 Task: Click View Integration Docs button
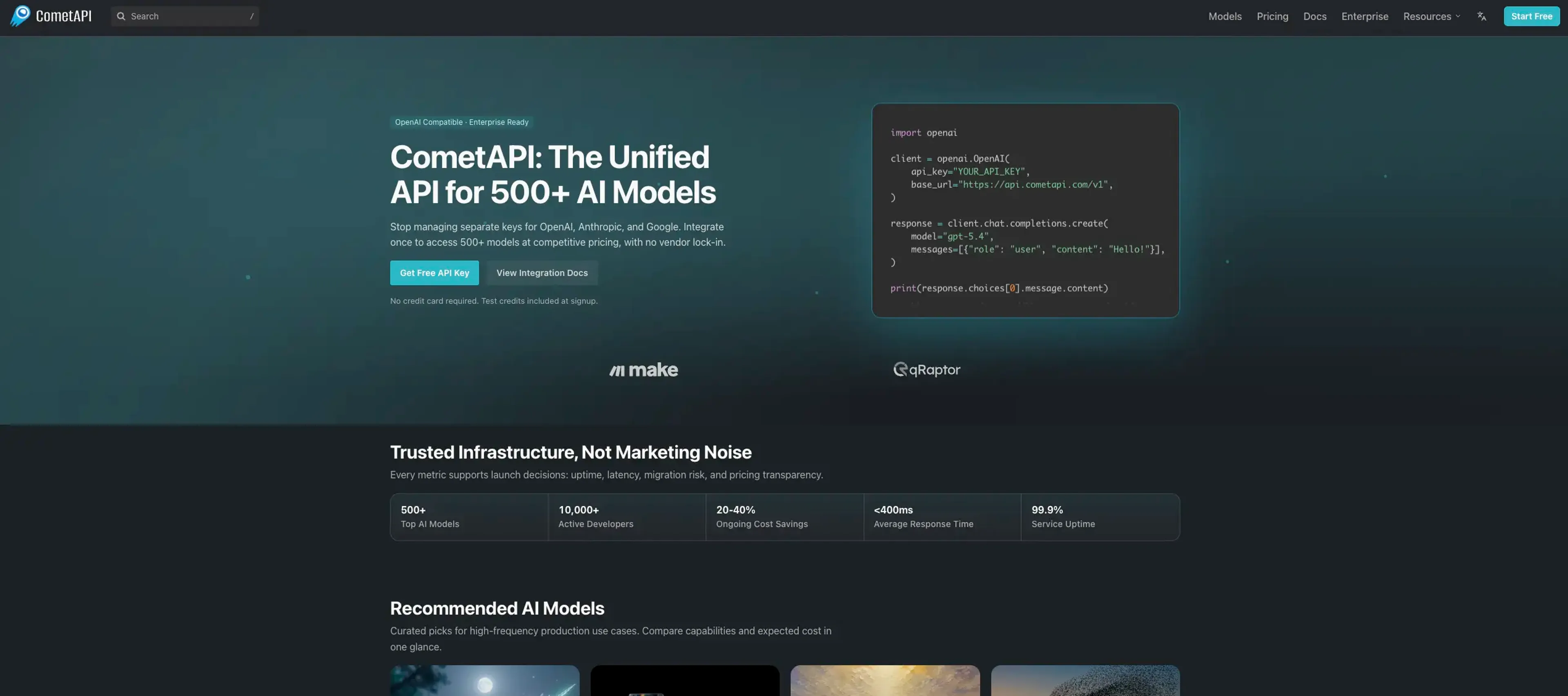542,273
